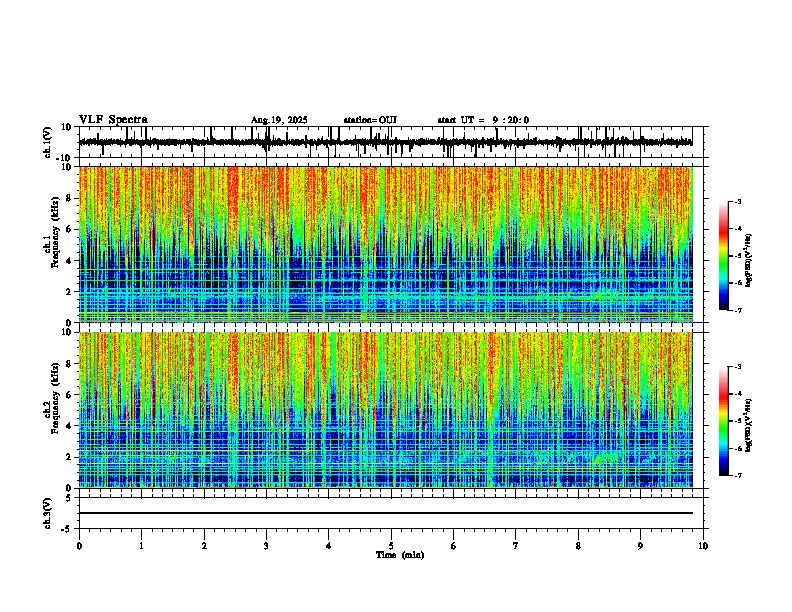Click the "-3" tick on ch.1 color bar
Screen dimensions: 792x612
click(737, 201)
